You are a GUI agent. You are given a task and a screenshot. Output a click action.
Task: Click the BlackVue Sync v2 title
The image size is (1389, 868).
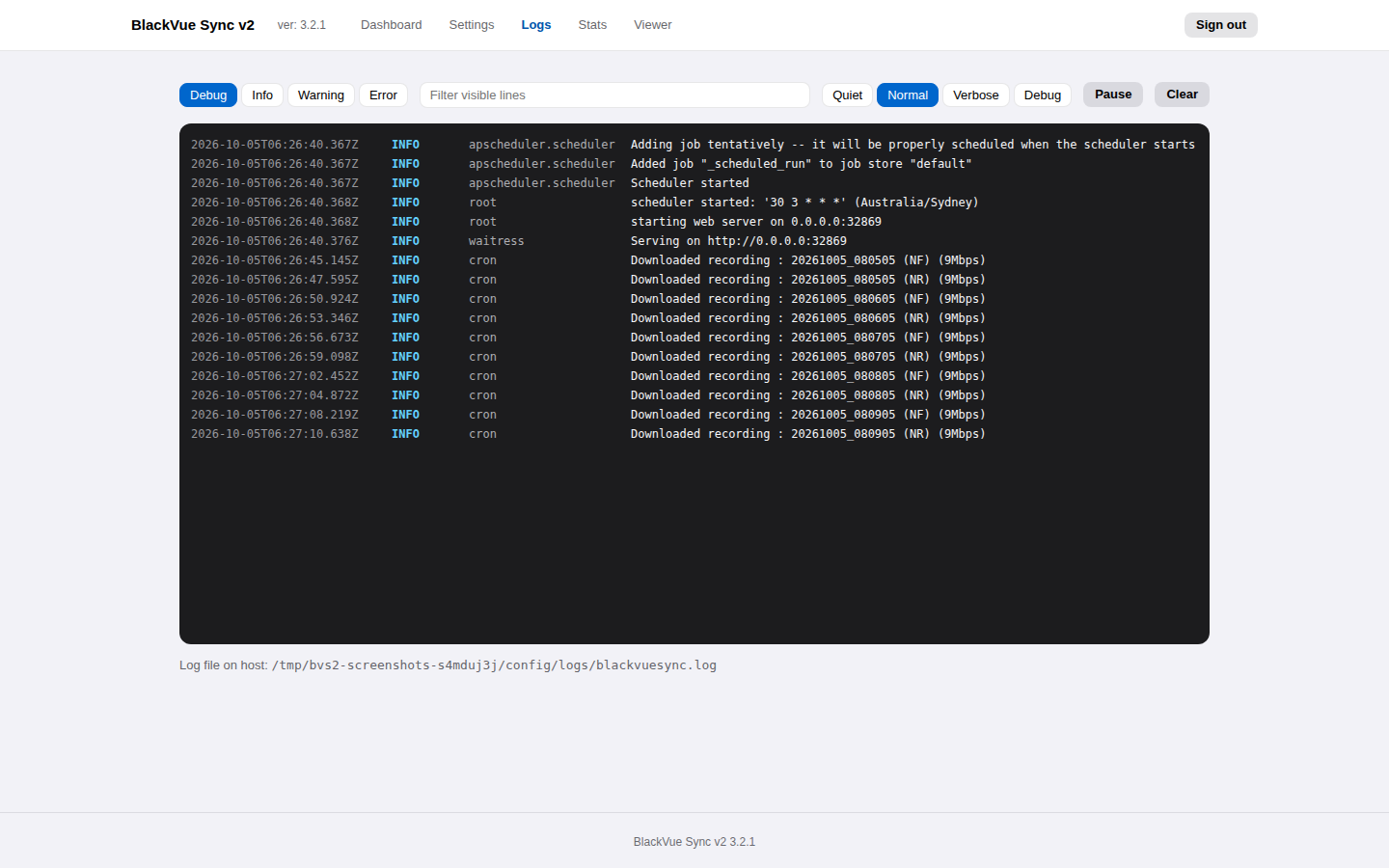coord(193,25)
